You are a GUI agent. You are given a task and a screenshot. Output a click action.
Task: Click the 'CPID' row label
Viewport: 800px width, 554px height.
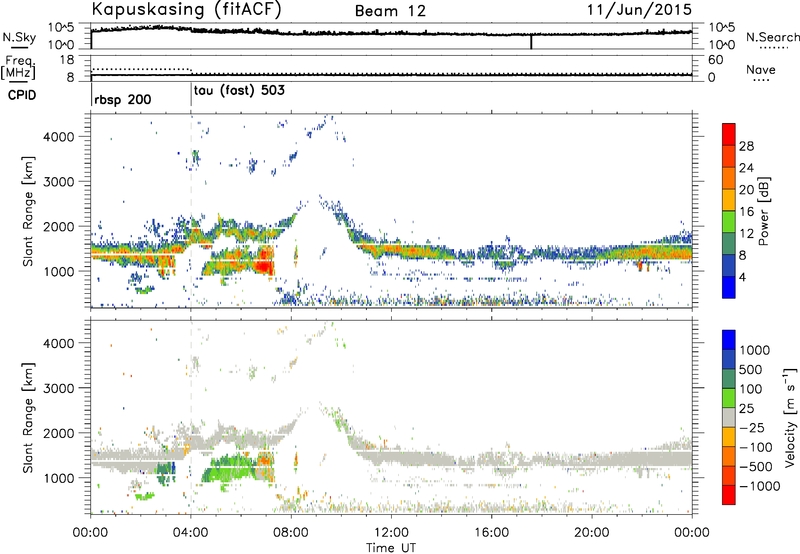[22, 95]
